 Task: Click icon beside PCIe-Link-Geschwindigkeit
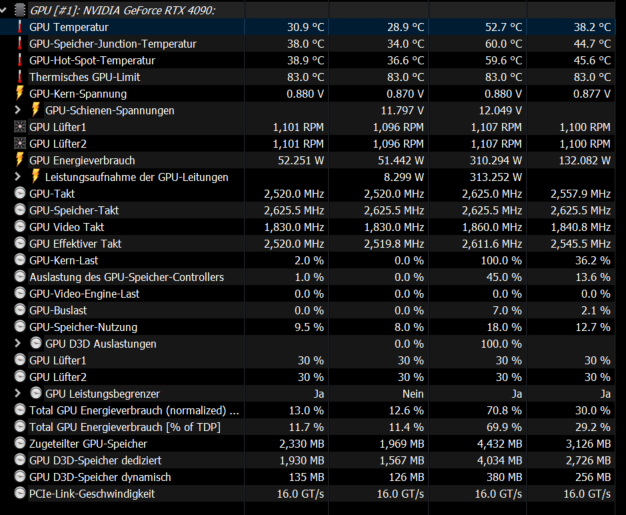20,493
